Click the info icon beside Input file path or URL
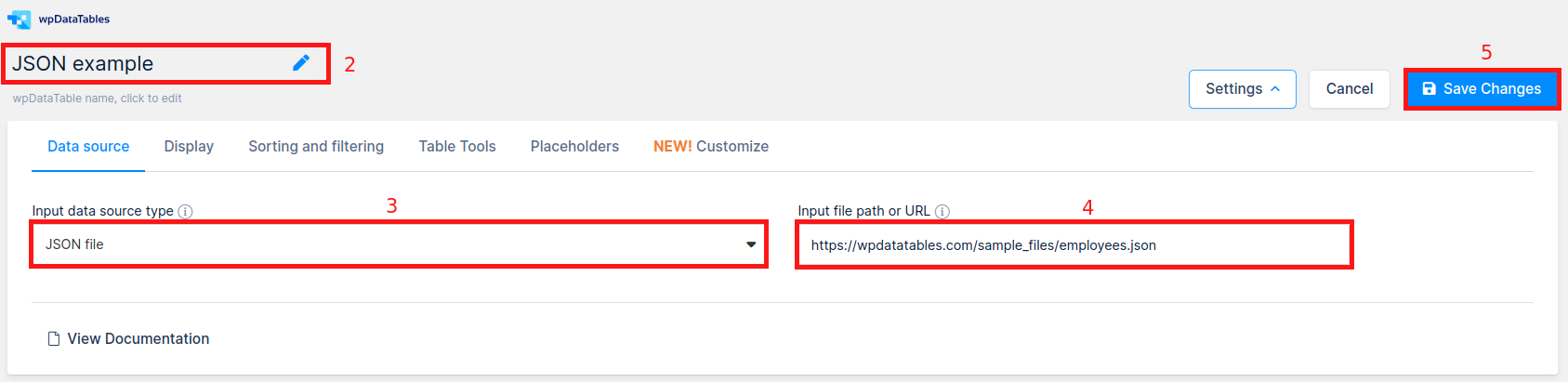Viewport: 1568px width, 382px height. [942, 211]
